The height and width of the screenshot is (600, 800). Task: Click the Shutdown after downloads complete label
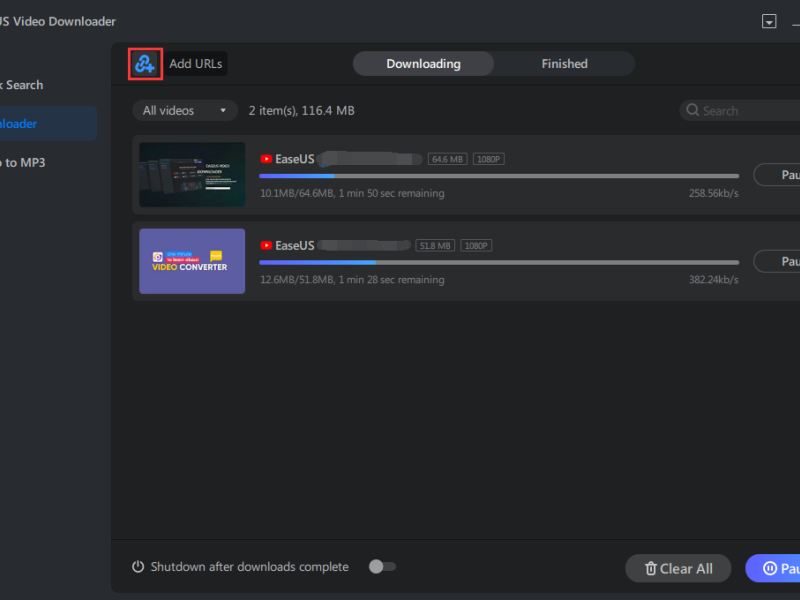coord(249,567)
